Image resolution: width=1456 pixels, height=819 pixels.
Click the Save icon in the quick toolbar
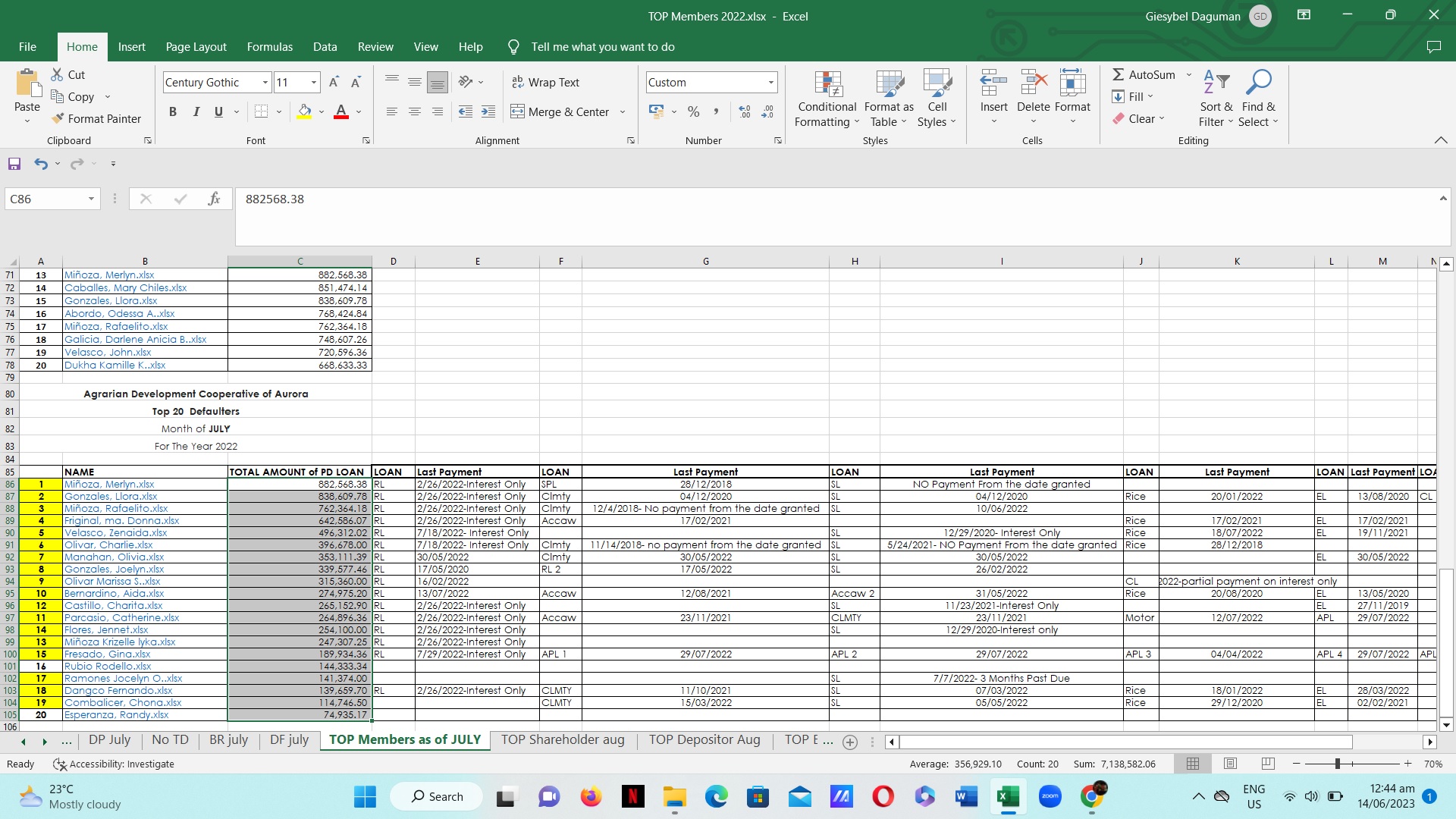pos(14,164)
